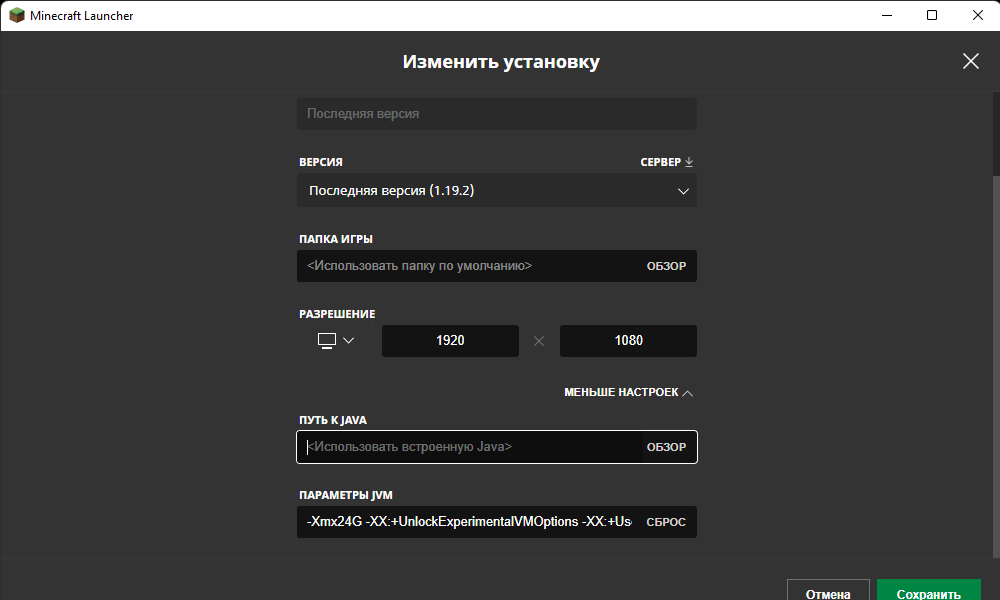Click the installation name field Последняя версия
This screenshot has height=600, width=1000.
[x=496, y=113]
